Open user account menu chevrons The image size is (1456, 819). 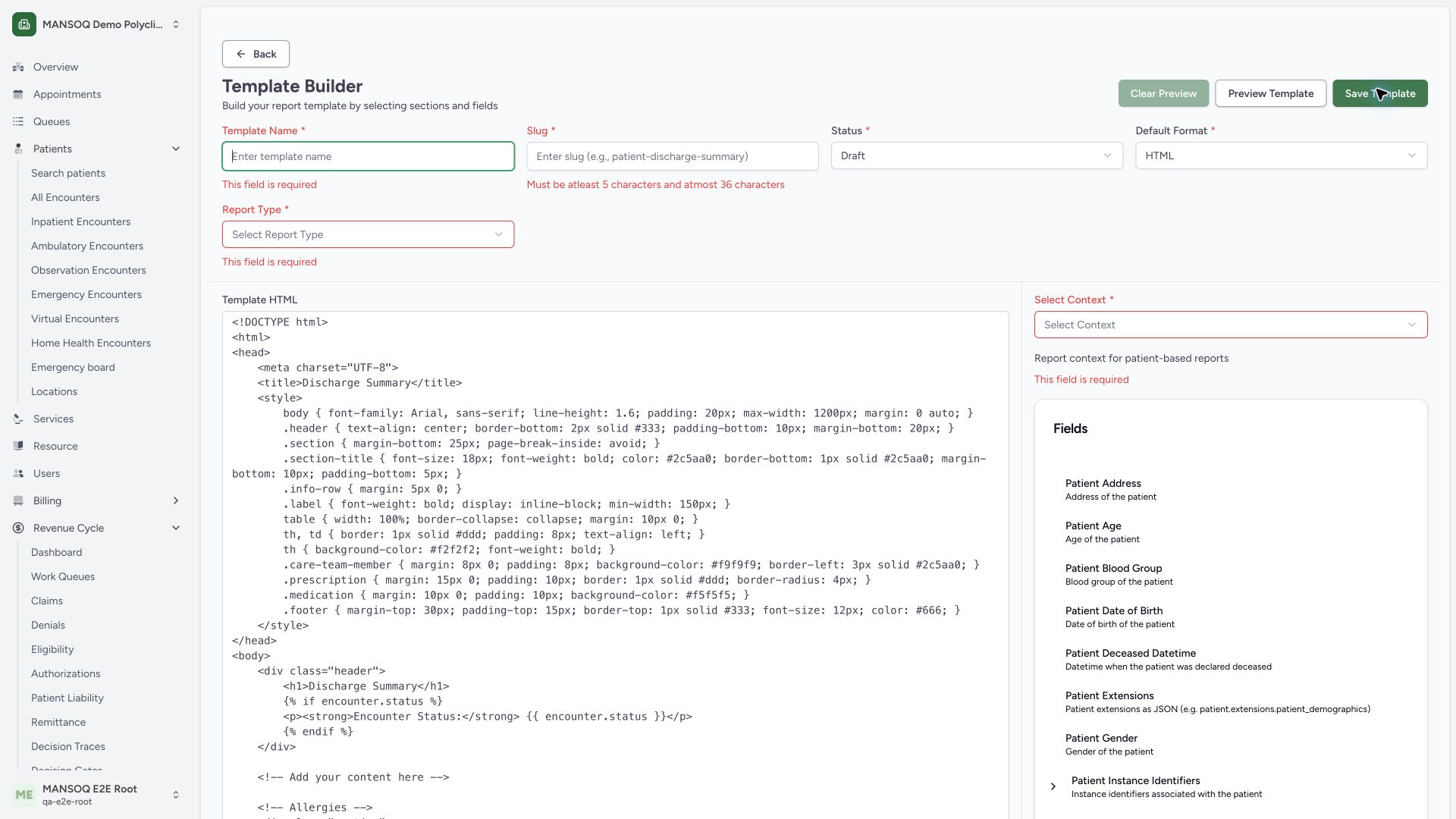pyautogui.click(x=176, y=795)
